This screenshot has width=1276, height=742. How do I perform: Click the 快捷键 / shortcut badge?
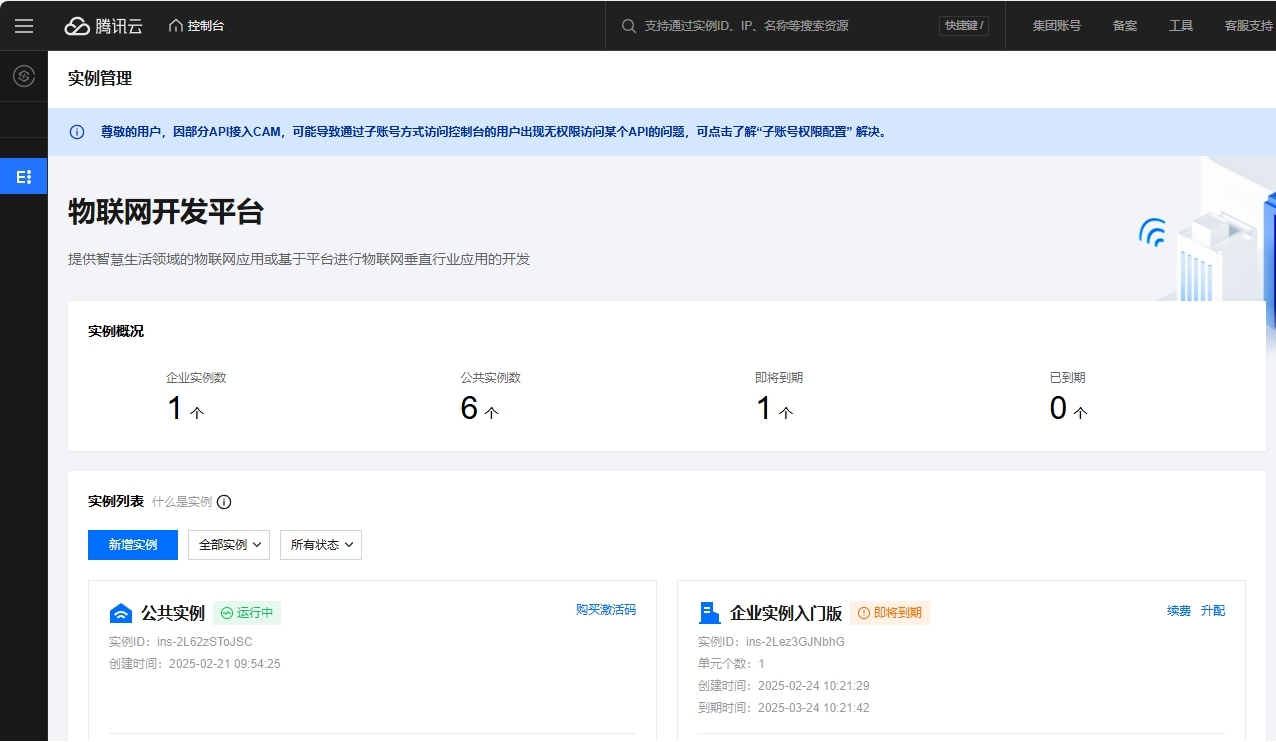click(x=964, y=26)
